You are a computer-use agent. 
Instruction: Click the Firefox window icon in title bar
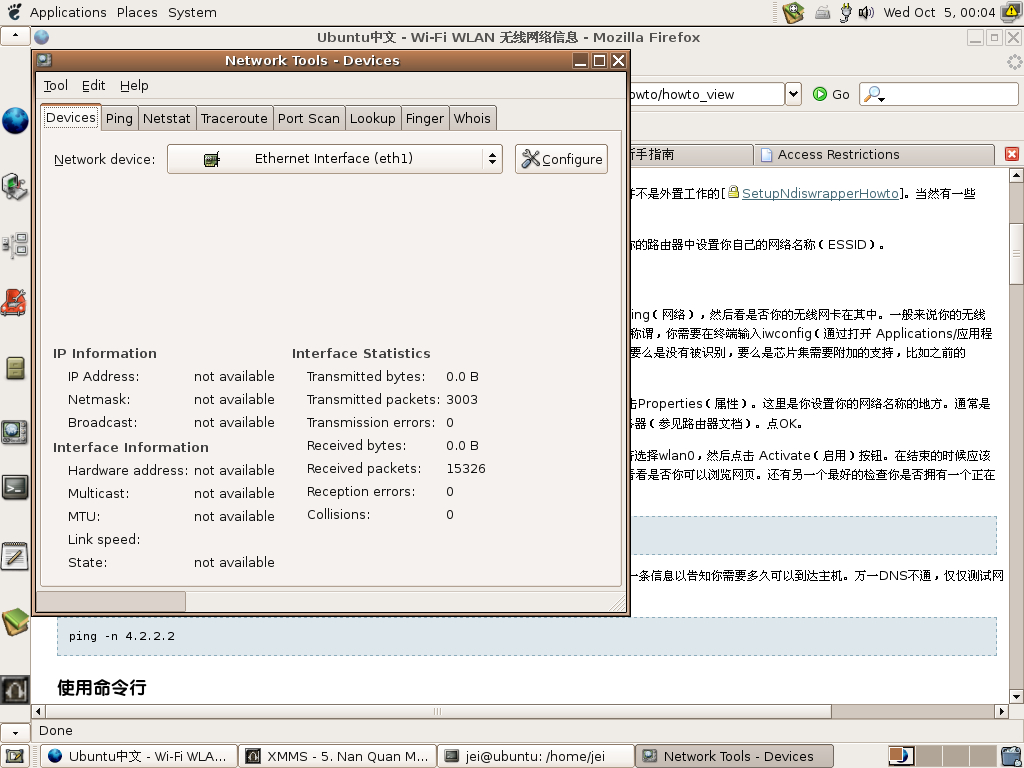(41, 37)
